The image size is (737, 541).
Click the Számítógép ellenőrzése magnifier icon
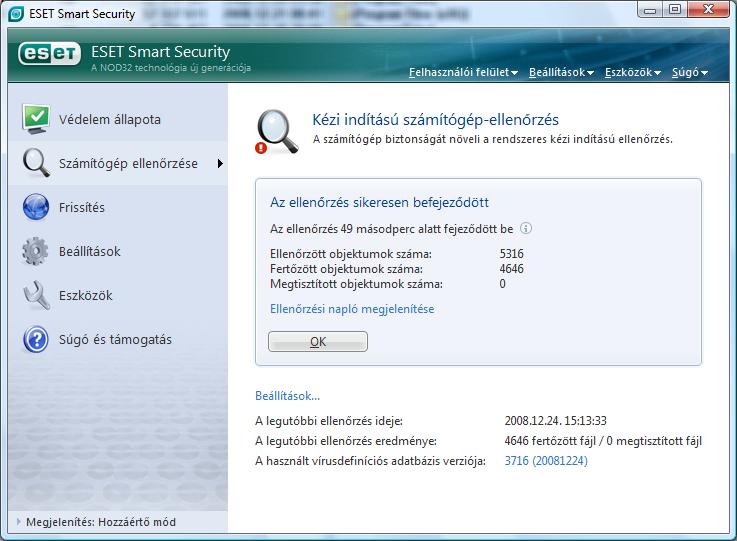[x=36, y=163]
